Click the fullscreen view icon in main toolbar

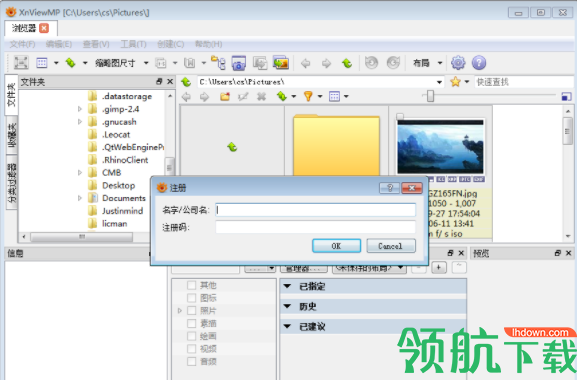coord(21,63)
